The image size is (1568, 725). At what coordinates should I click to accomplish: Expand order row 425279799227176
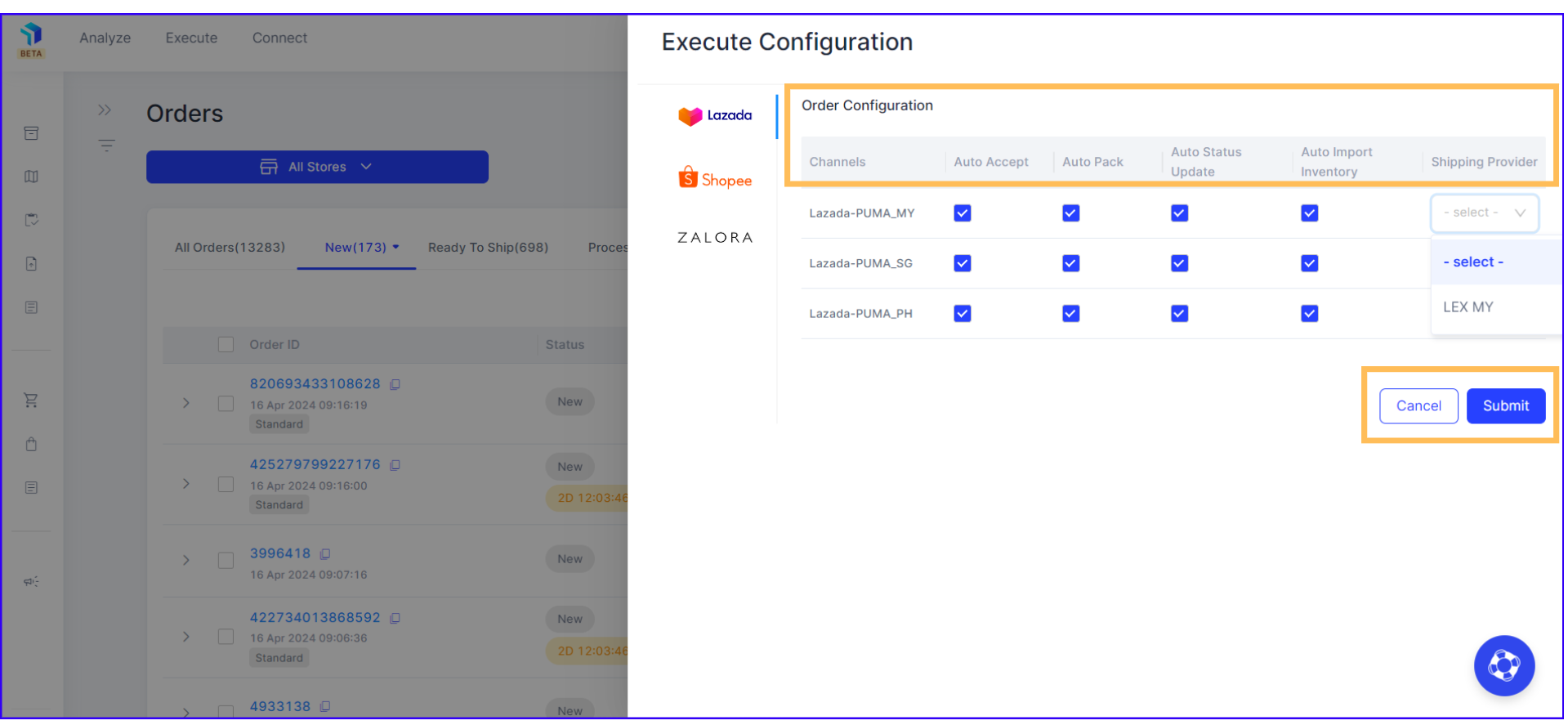(x=186, y=485)
